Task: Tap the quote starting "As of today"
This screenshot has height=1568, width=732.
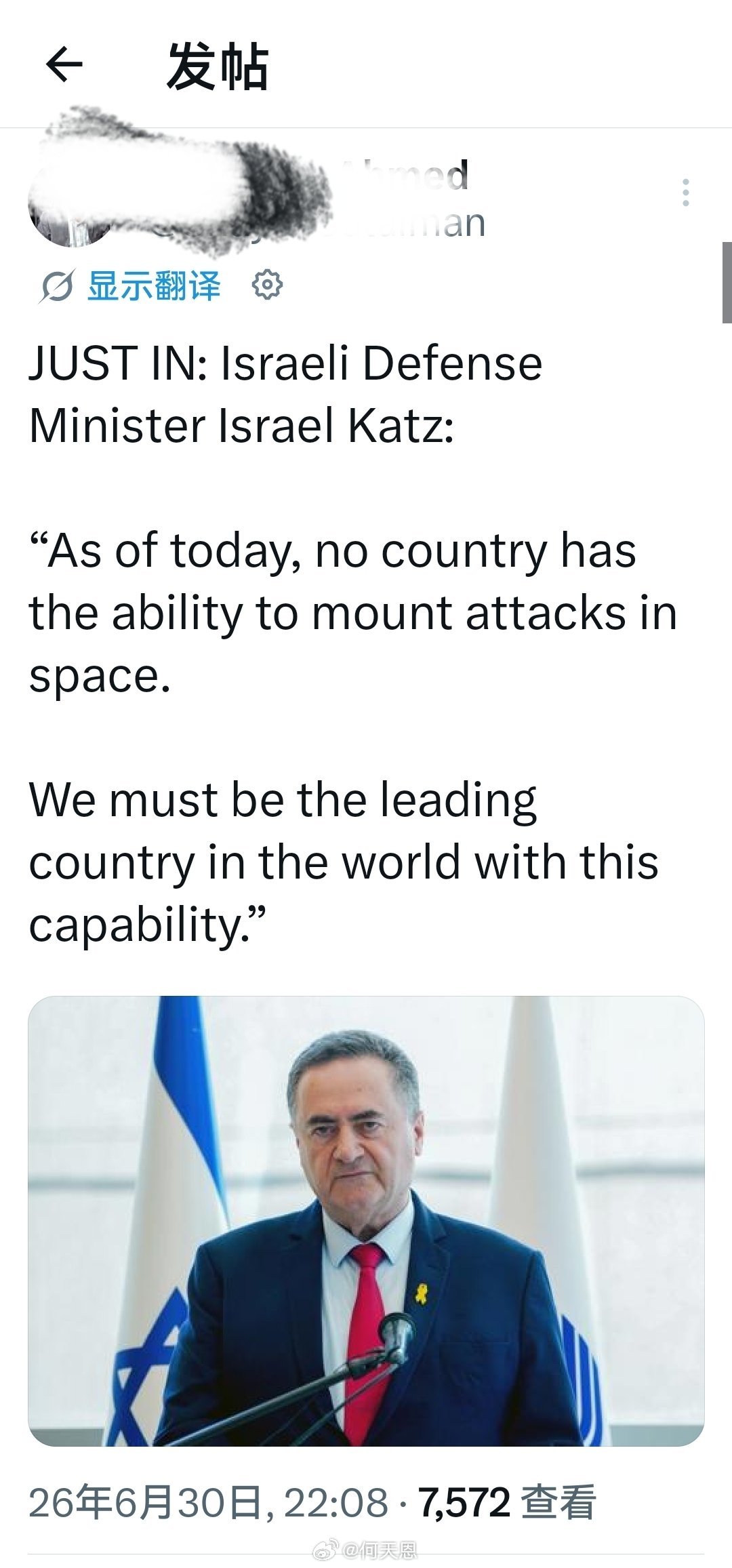Action: pyautogui.click(x=352, y=613)
